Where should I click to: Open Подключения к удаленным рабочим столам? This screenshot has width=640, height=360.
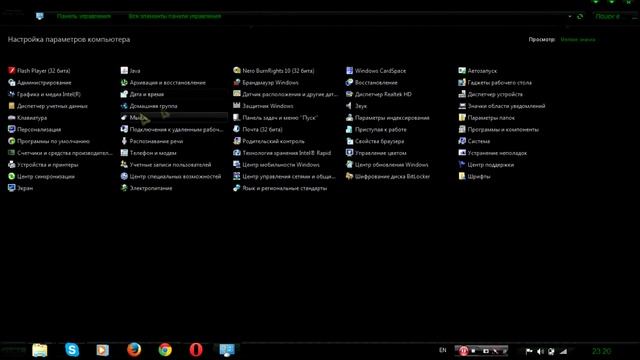176,129
